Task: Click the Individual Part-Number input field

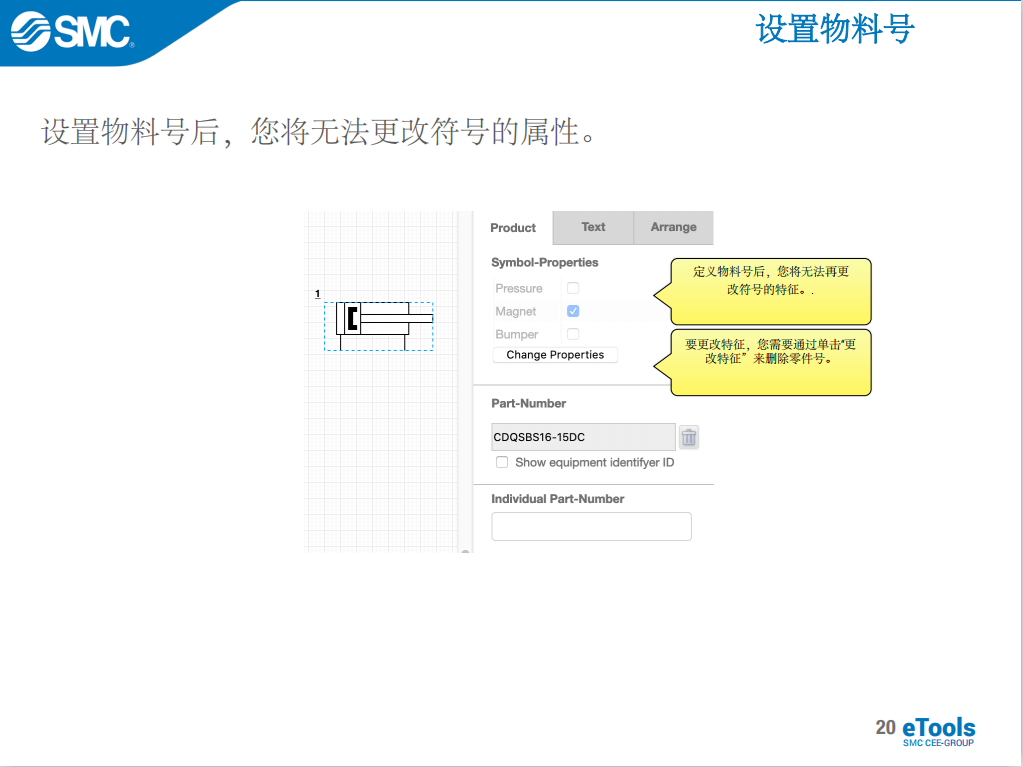Action: coord(591,526)
